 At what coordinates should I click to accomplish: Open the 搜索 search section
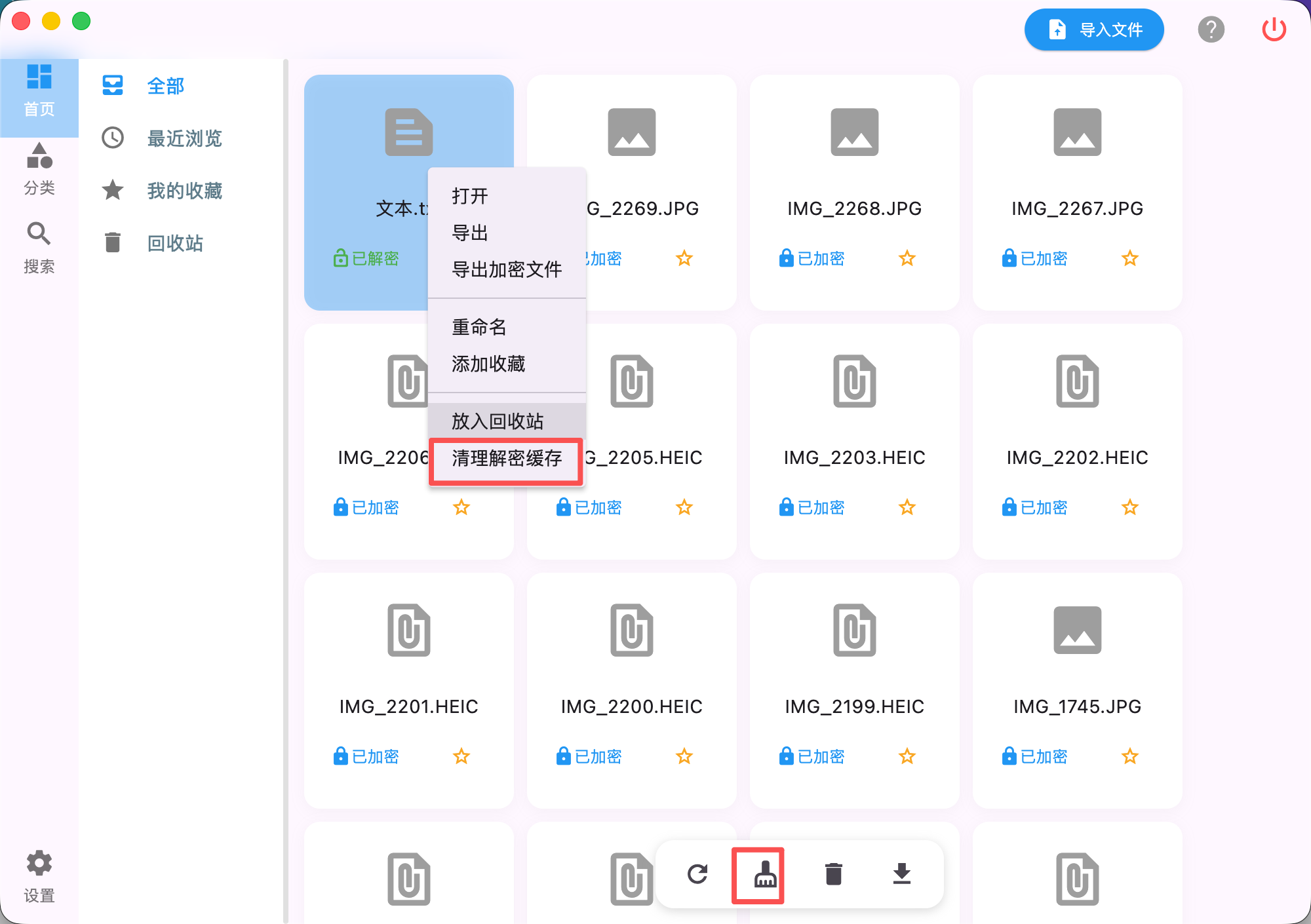39,248
